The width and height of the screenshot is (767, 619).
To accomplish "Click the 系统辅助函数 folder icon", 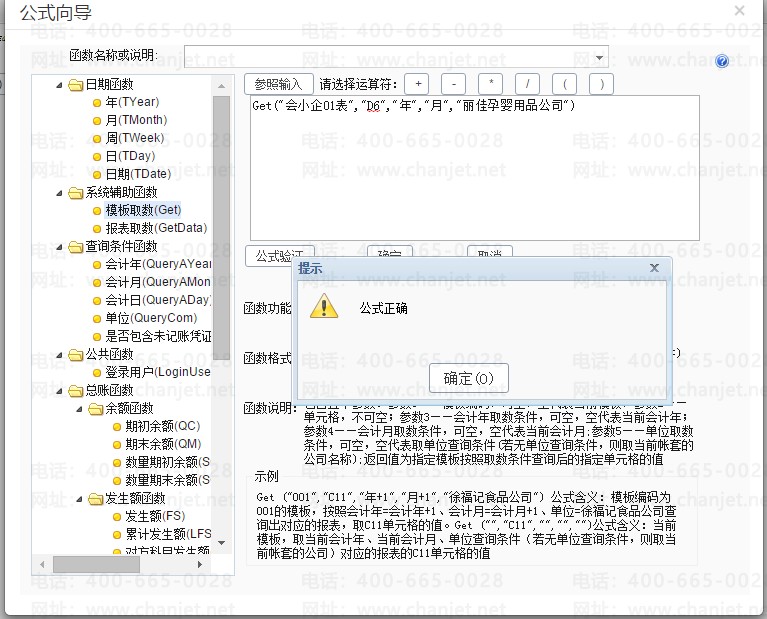I will tap(75, 193).
